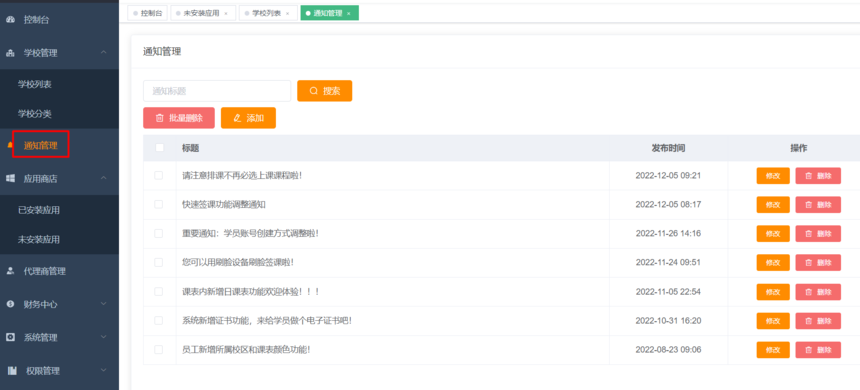This screenshot has height=390, width=860.
Task: Click the windows icon beside 应用商店
Action: coord(10,178)
